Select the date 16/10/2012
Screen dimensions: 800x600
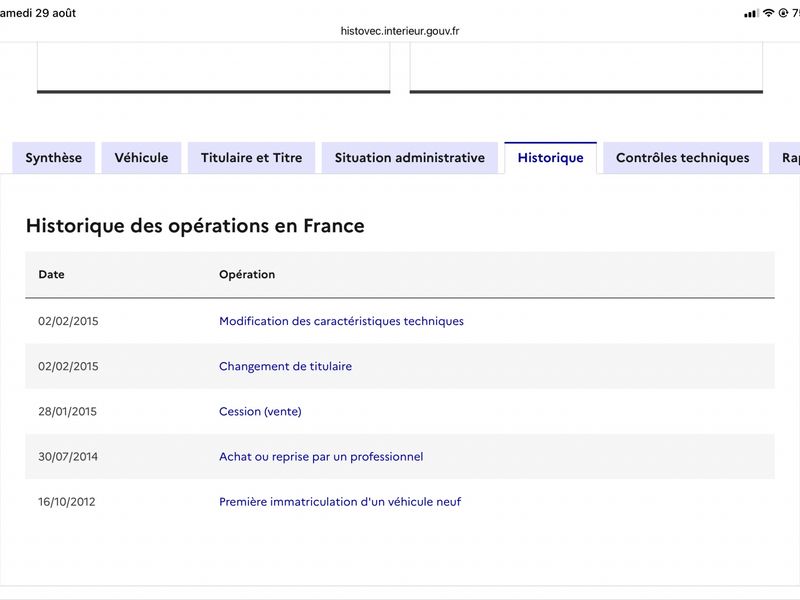(67, 502)
